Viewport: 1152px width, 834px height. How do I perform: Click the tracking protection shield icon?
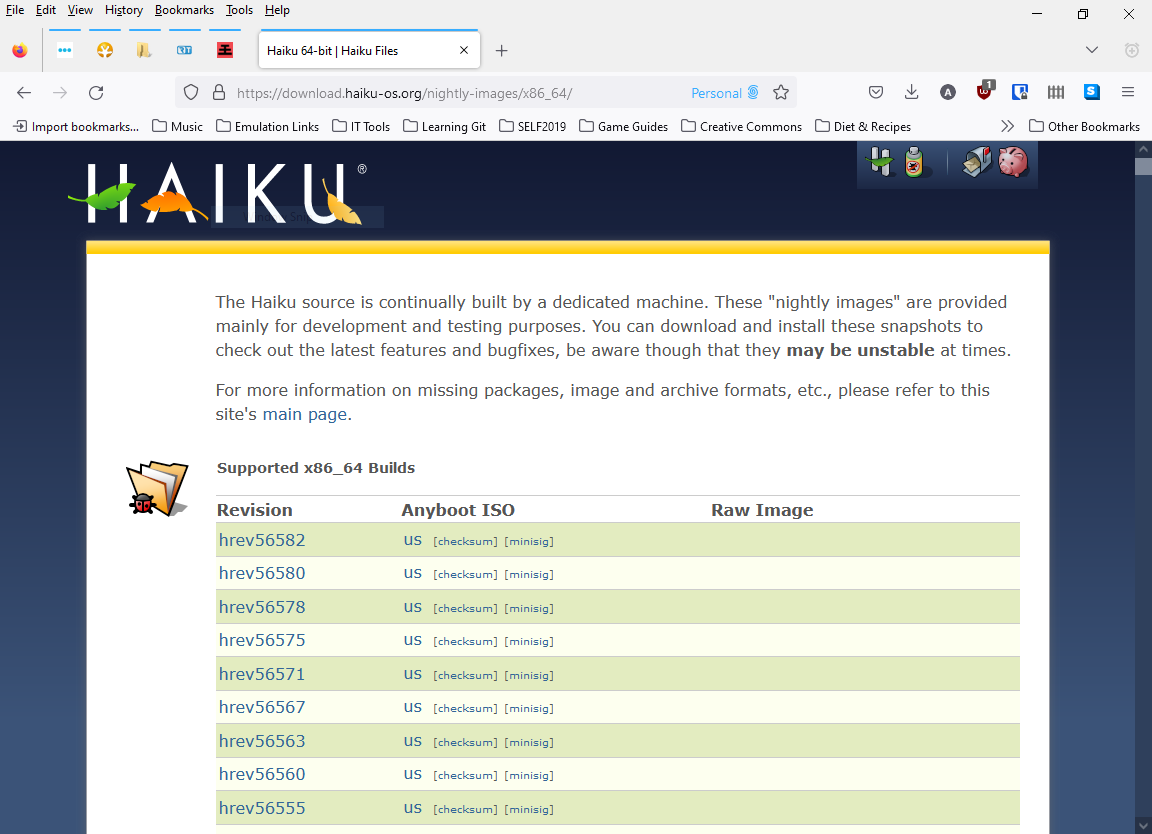pos(191,93)
